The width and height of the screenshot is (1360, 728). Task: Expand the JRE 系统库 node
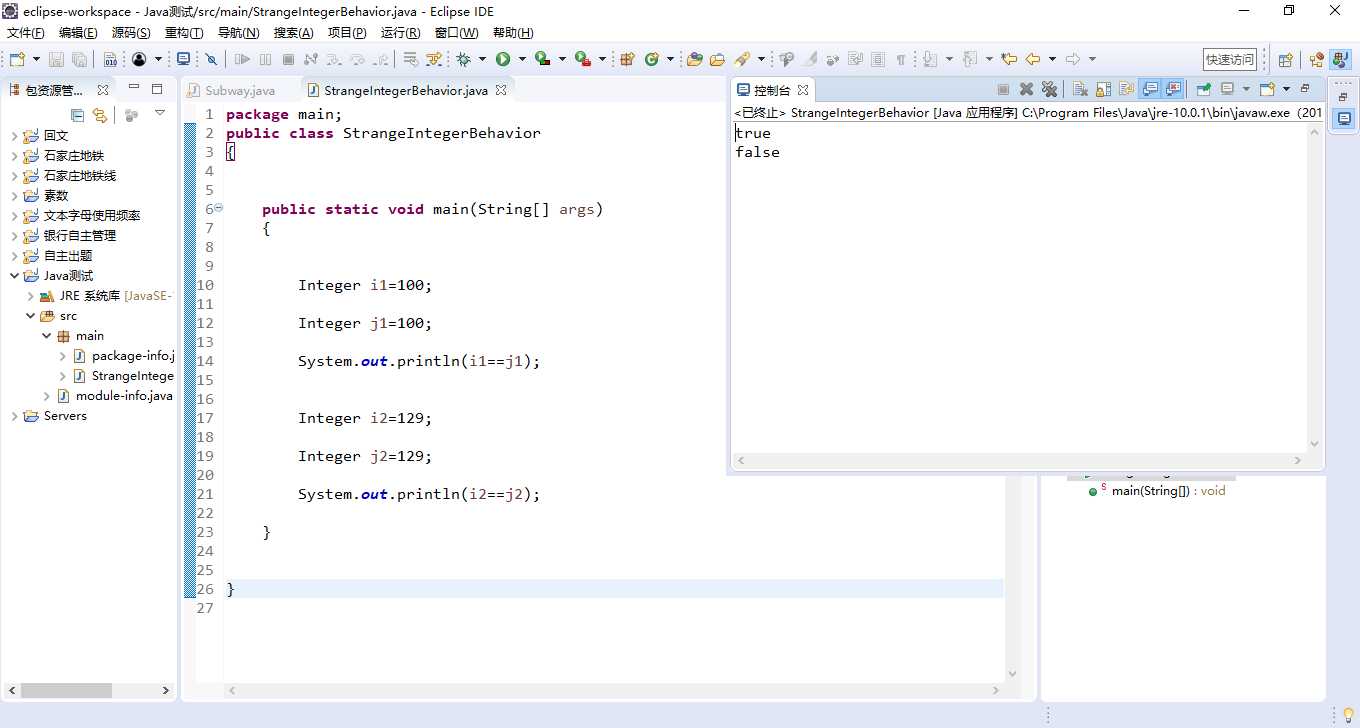(x=30, y=296)
